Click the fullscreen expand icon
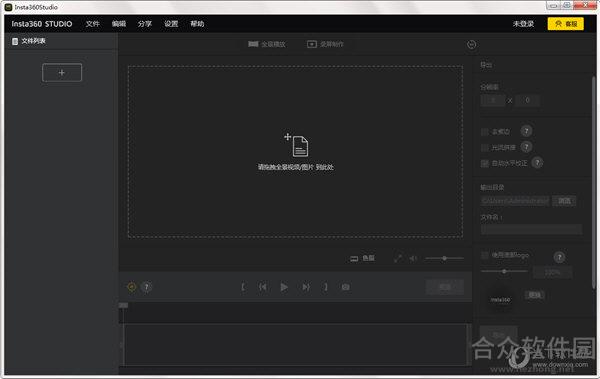The image size is (600, 379). point(398,258)
